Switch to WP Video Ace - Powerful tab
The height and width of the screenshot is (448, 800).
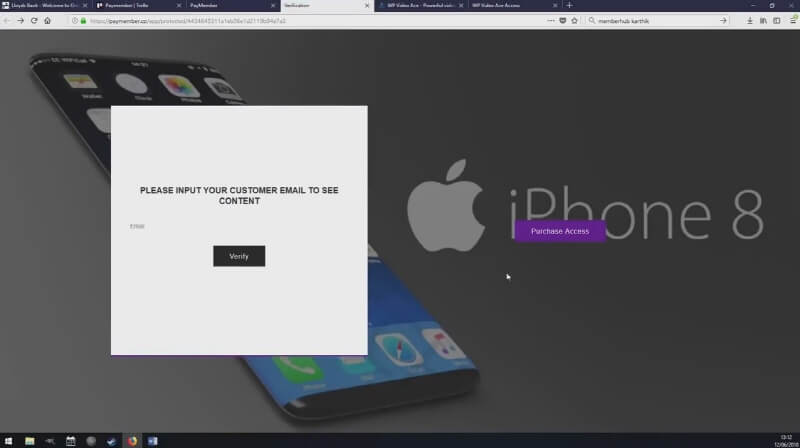click(421, 6)
